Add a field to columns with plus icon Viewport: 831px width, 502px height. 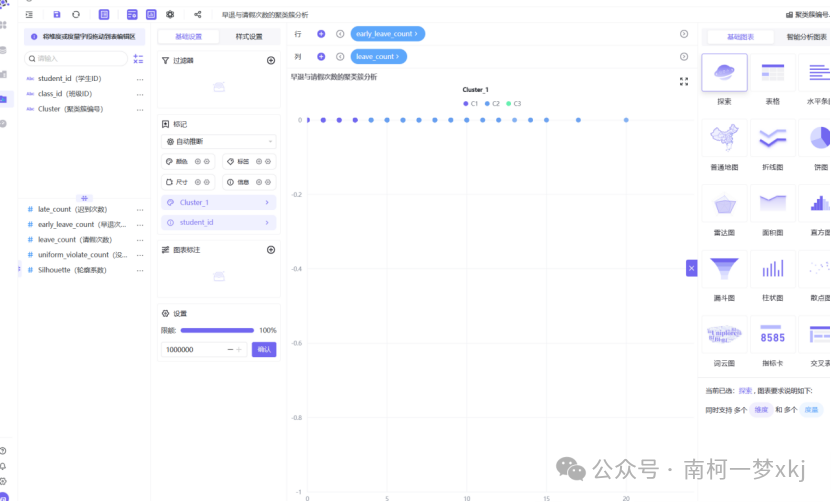(x=321, y=57)
